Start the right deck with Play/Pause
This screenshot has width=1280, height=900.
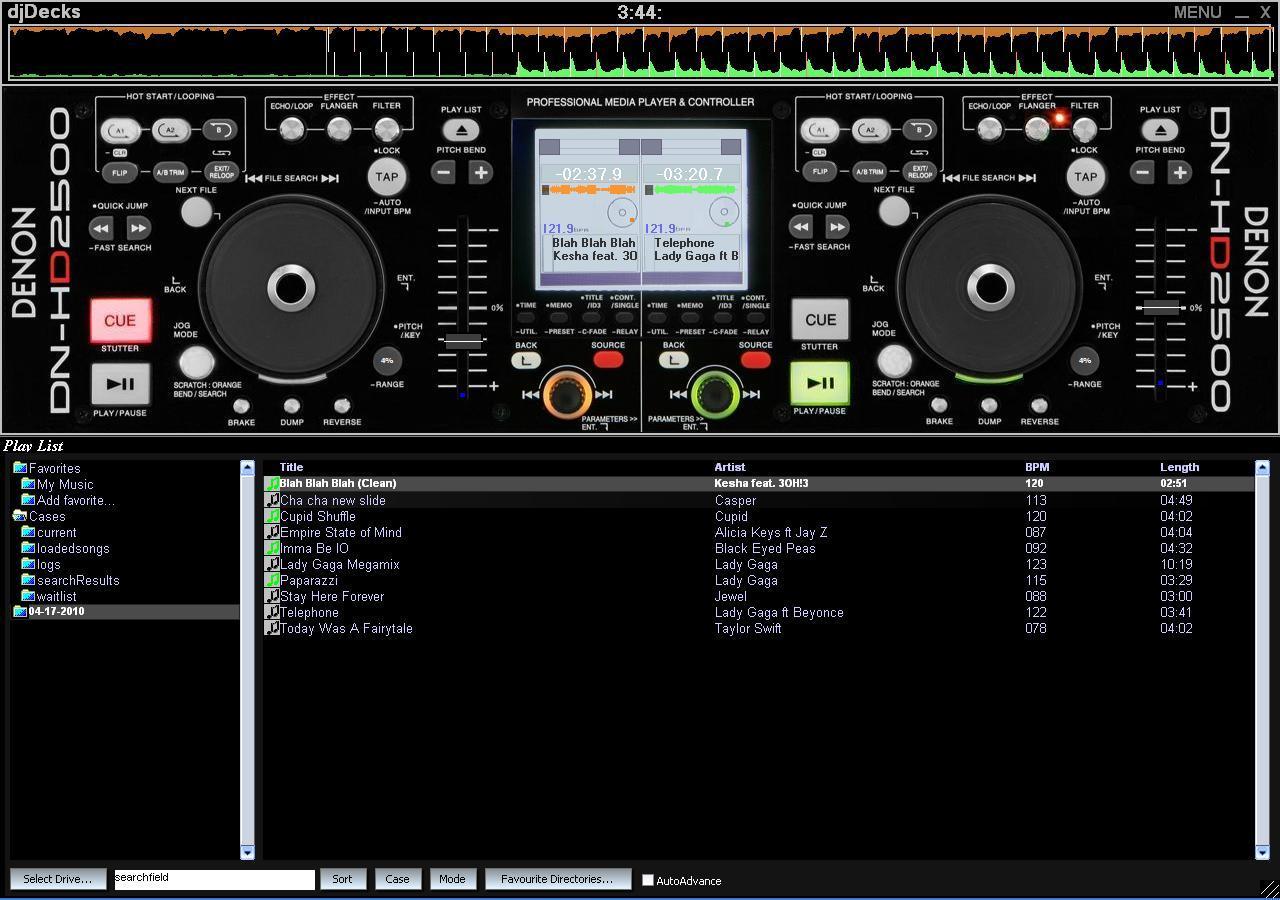coord(820,383)
